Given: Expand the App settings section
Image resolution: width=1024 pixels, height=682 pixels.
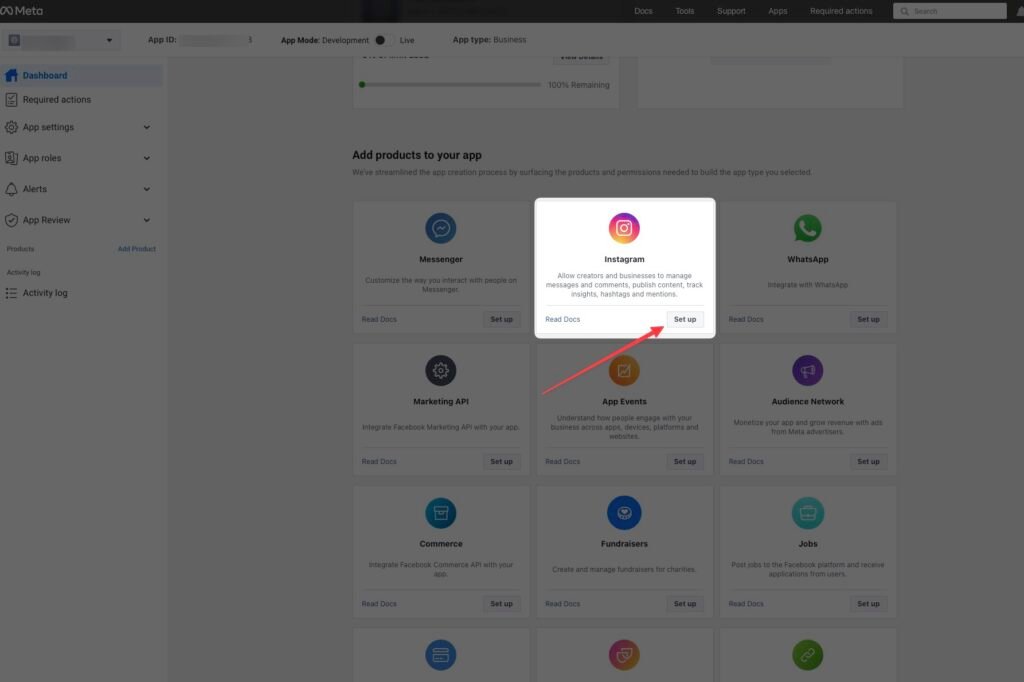Looking at the screenshot, I should (x=146, y=127).
